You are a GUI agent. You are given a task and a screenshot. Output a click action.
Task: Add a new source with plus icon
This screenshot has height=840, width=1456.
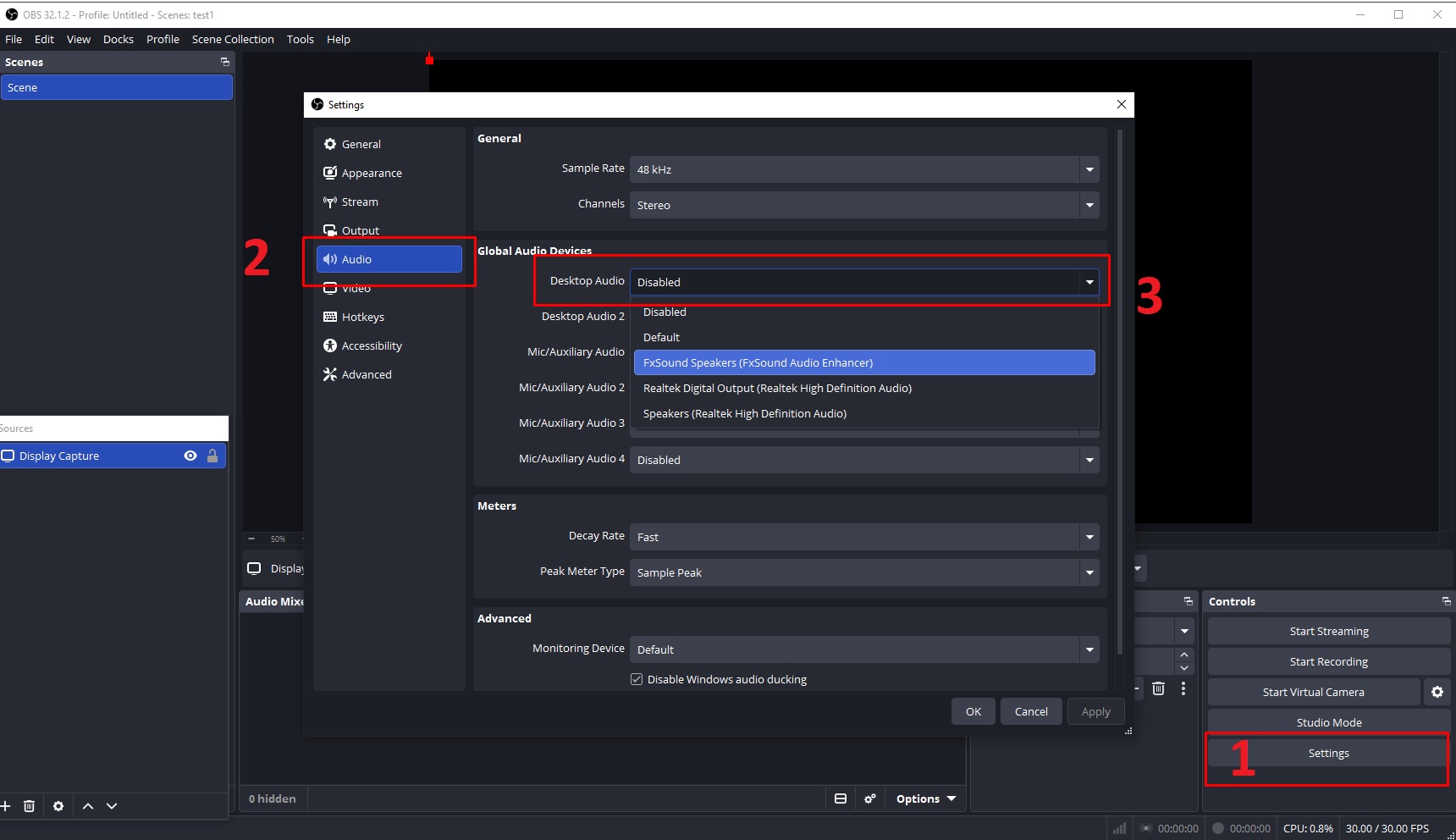(x=5, y=806)
